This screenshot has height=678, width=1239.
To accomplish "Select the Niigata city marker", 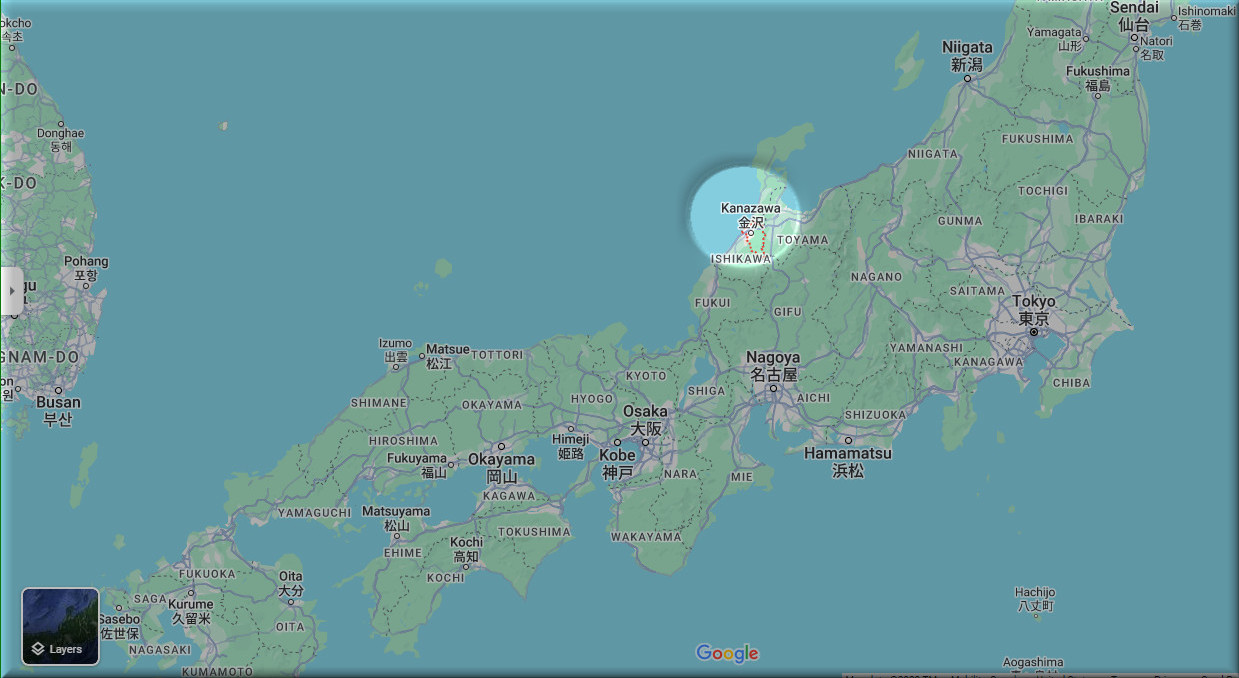I will click(x=967, y=78).
